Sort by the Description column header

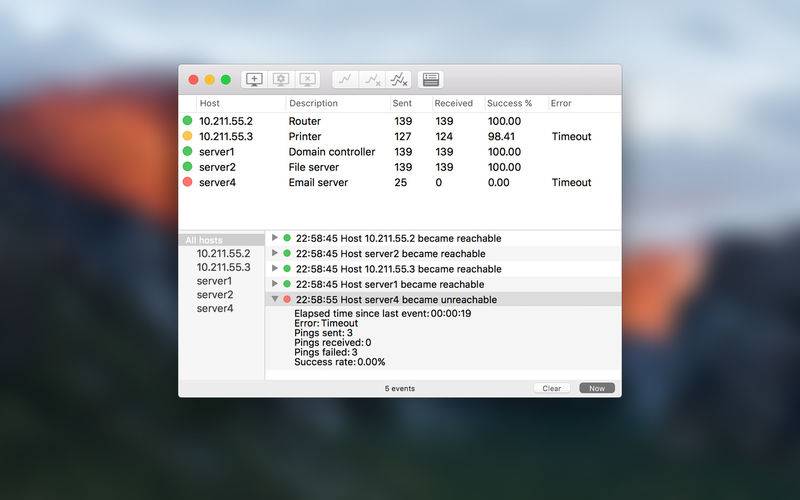tap(313, 103)
